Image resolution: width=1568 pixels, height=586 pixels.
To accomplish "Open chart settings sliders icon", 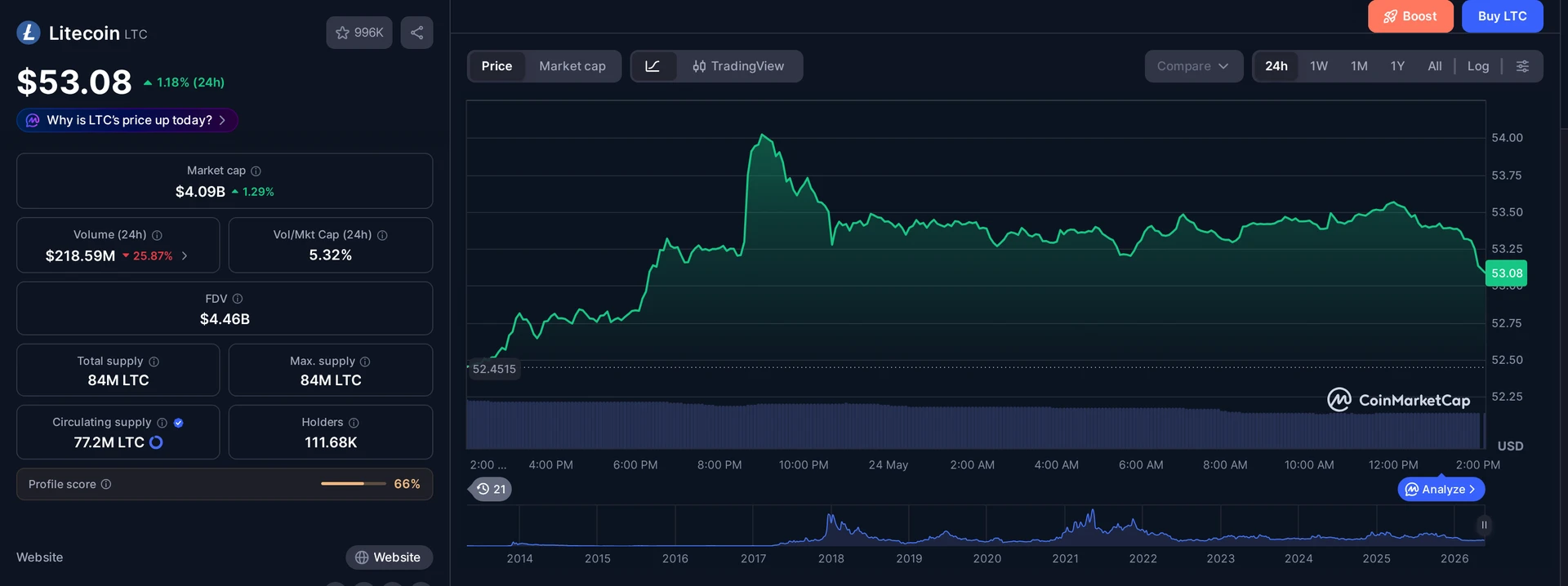I will [x=1522, y=66].
